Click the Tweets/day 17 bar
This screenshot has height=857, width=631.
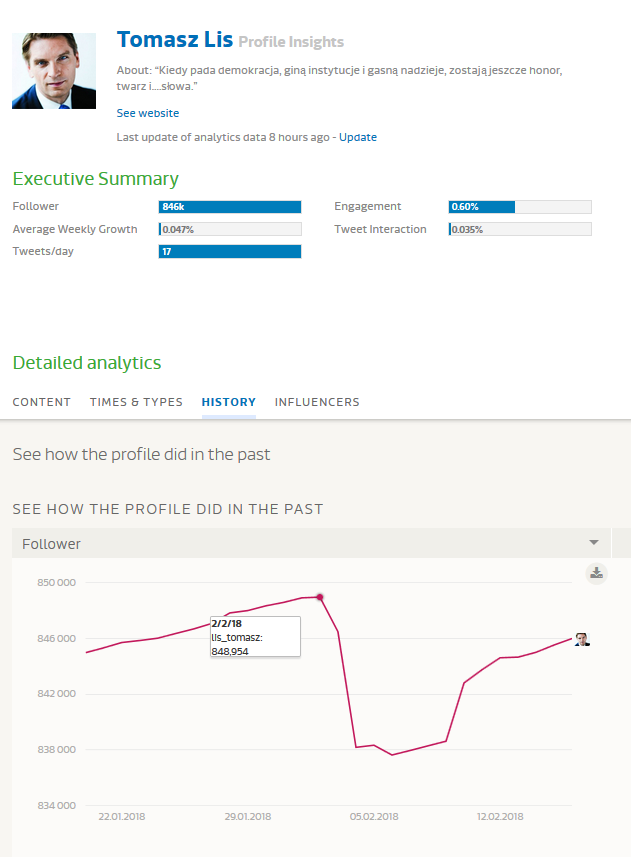(230, 252)
